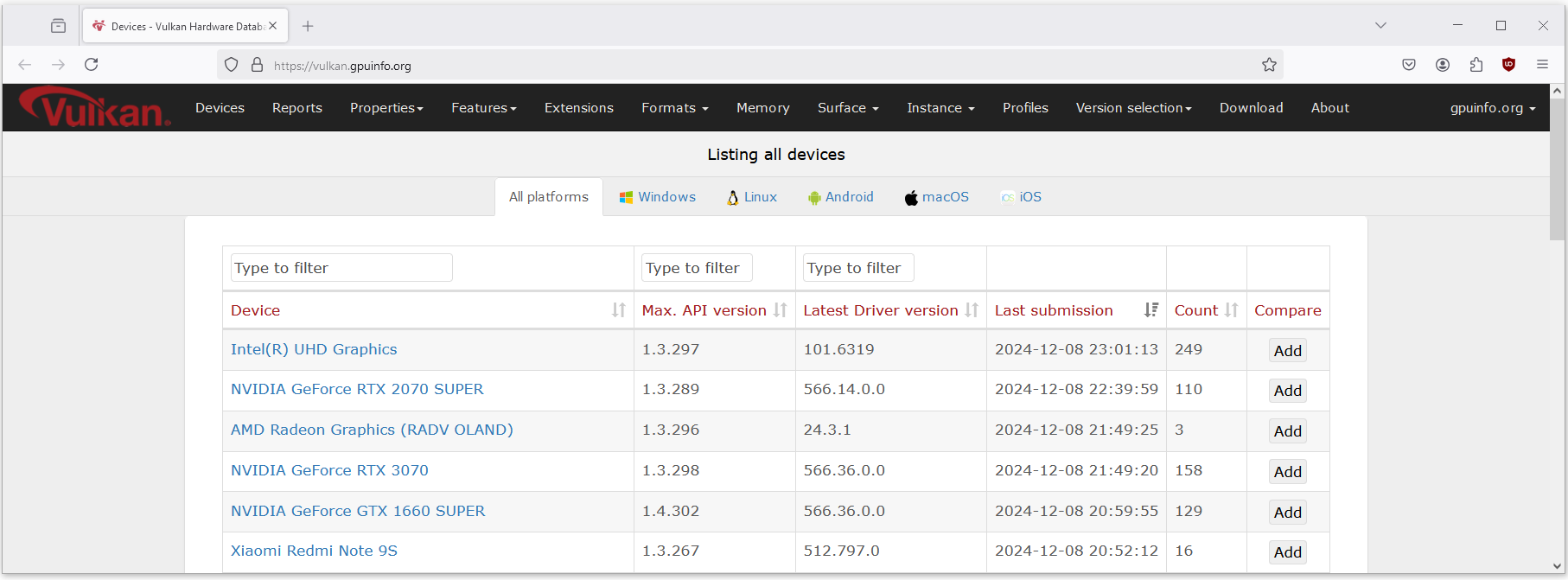Screen dimensions: 1568x580
Task: Click the scrollbar down arrow
Action: (1558, 566)
